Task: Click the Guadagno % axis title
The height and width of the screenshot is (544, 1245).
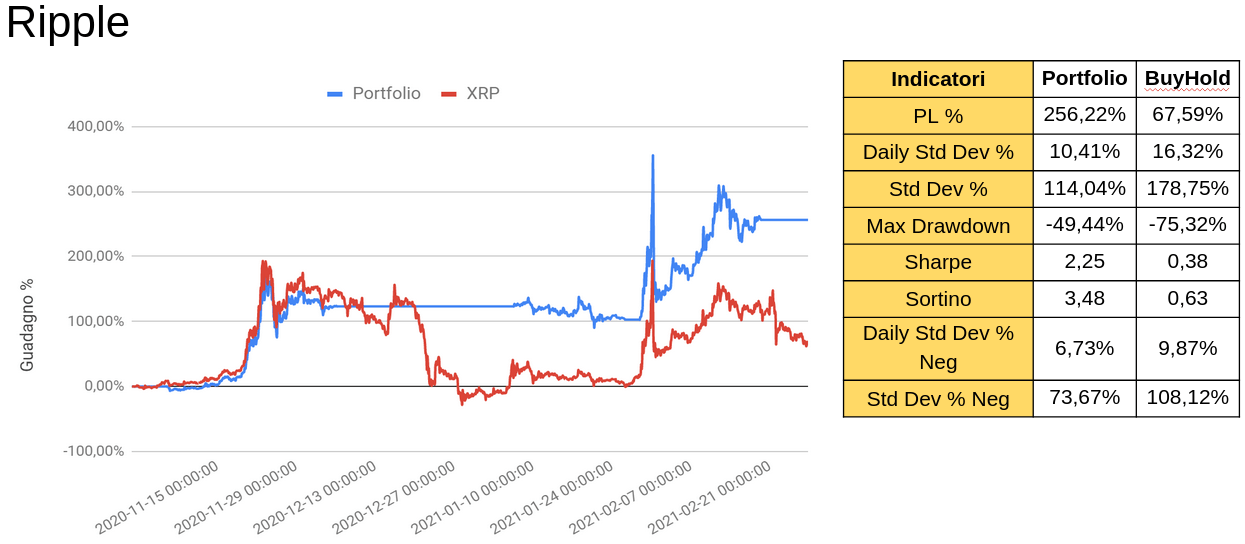Action: click(x=27, y=325)
